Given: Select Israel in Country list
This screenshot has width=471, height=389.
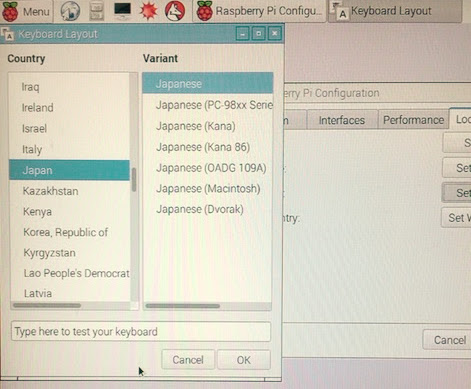Looking at the screenshot, I should [x=69, y=129].
